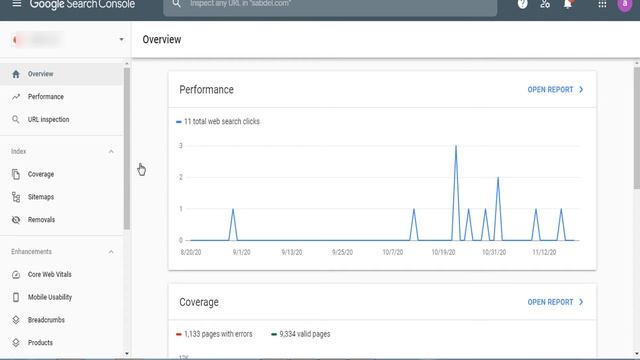Click the Sitemaps tree icon
Image resolution: width=640 pixels, height=360 pixels.
click(x=16, y=197)
